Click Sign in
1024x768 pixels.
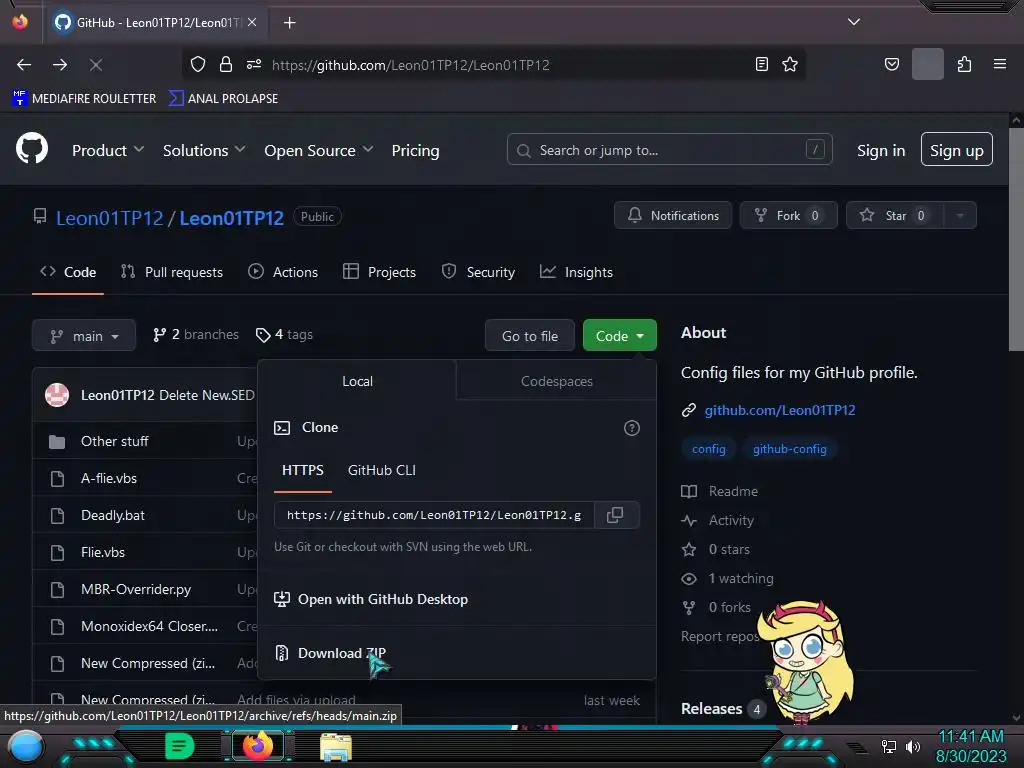click(x=881, y=150)
